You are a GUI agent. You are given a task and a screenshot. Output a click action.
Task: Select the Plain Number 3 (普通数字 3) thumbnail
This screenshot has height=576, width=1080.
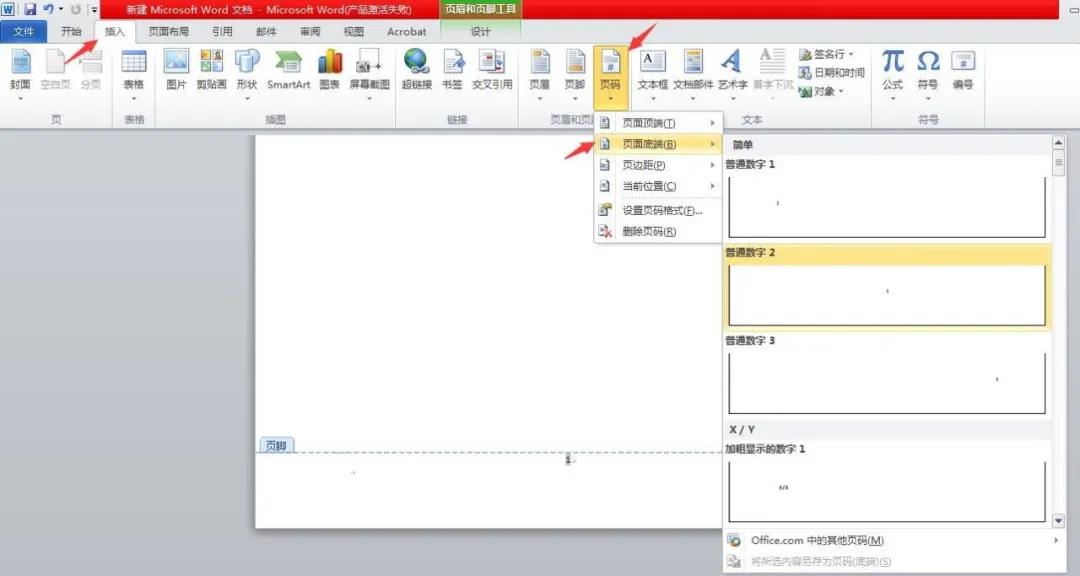(887, 383)
